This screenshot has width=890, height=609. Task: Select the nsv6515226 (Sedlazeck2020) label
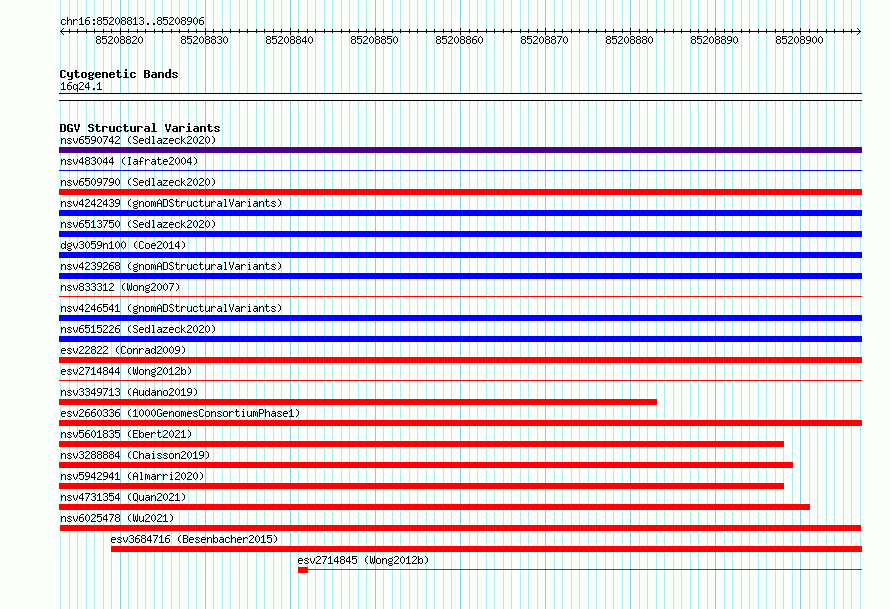point(138,329)
